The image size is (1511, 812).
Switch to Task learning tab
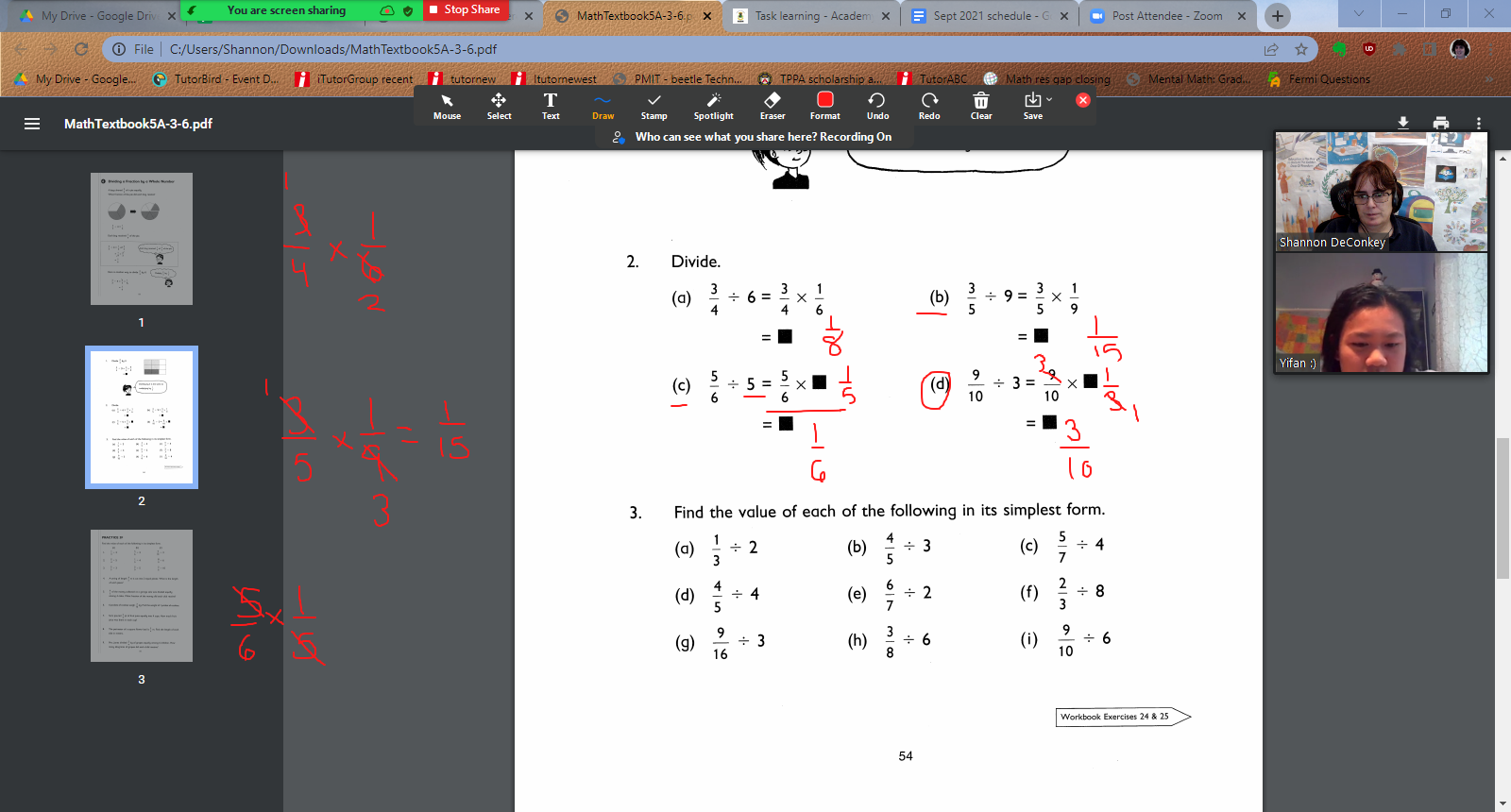[x=812, y=16]
